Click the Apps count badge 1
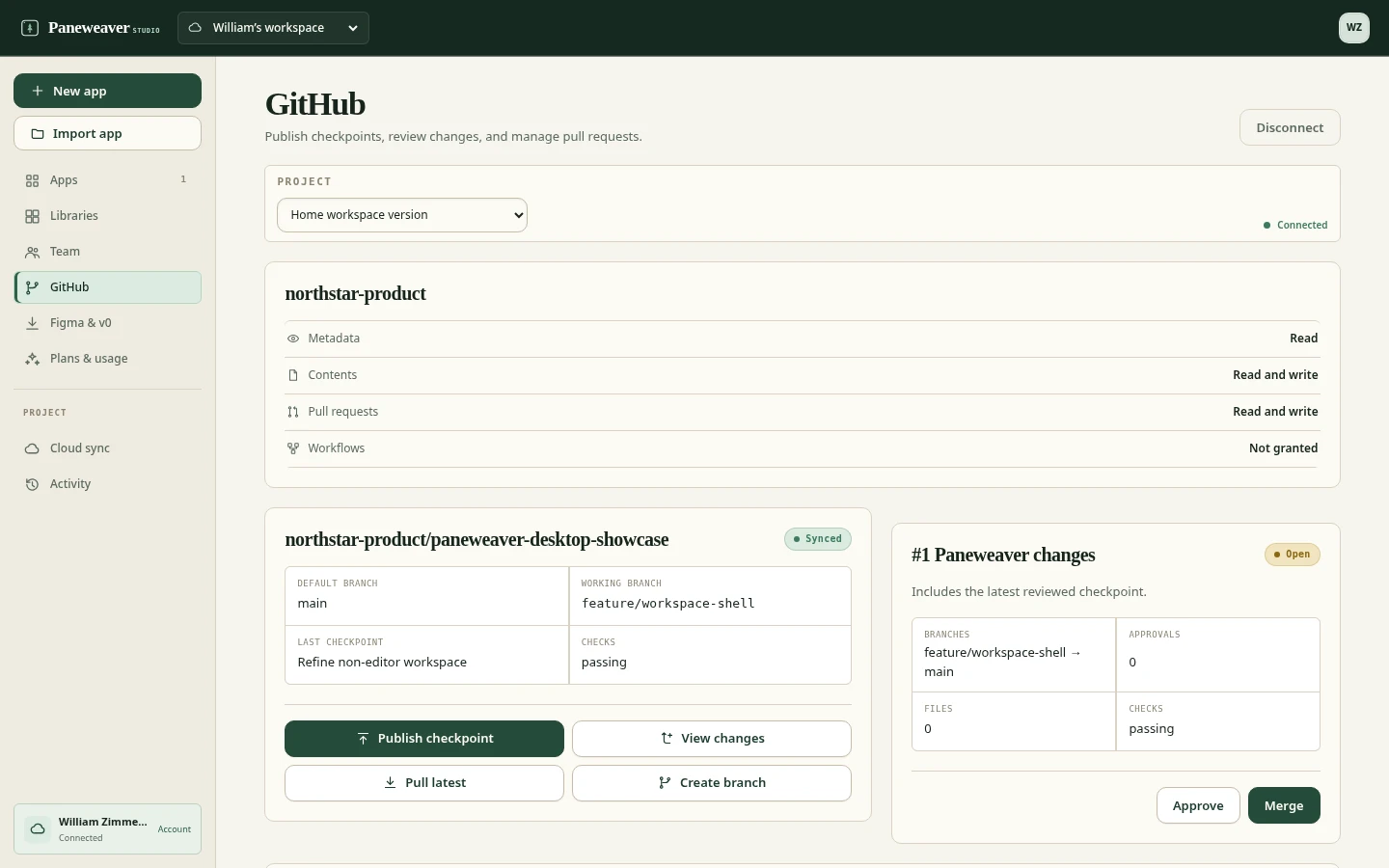The image size is (1389, 868). coord(183,179)
